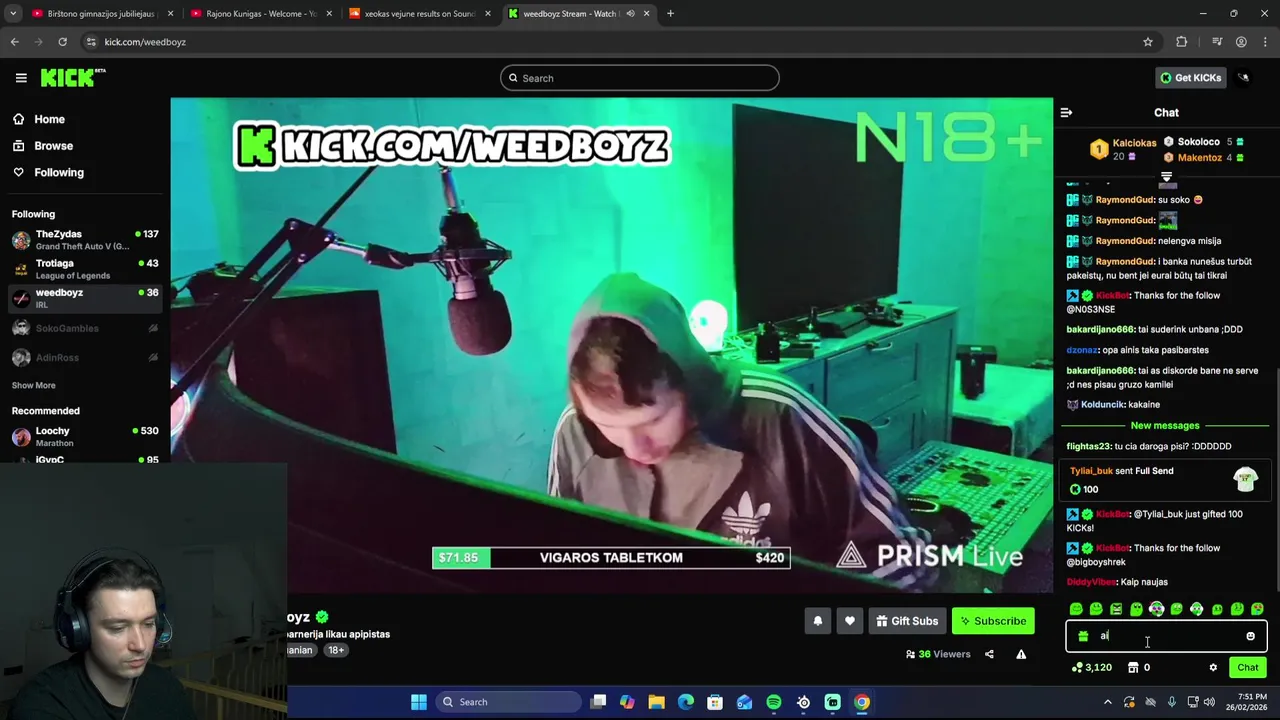Viewport: 1280px width, 720px height.
Task: Open a new browser tab
Action: [x=670, y=14]
